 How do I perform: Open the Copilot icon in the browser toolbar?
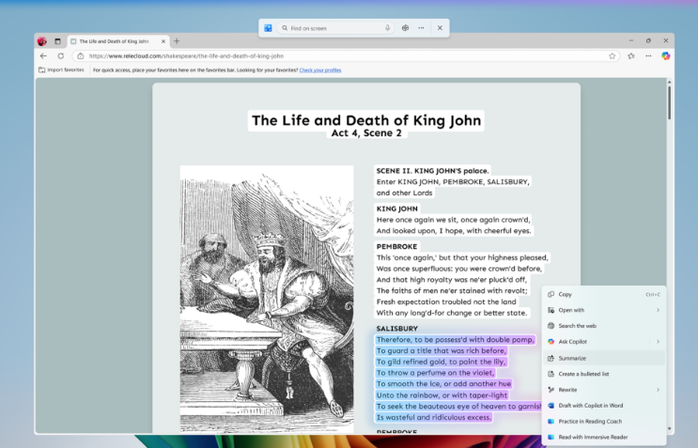tap(665, 56)
